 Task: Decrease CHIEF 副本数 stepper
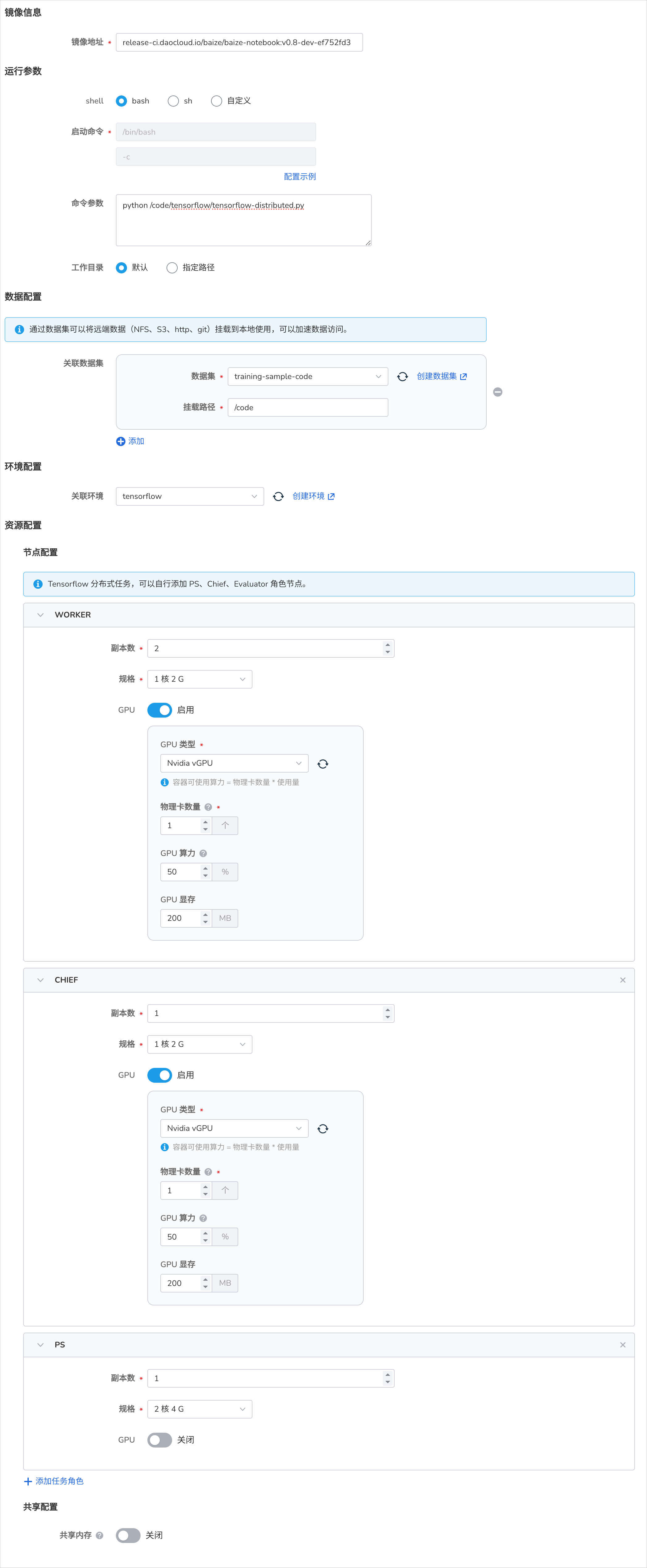click(x=388, y=1017)
